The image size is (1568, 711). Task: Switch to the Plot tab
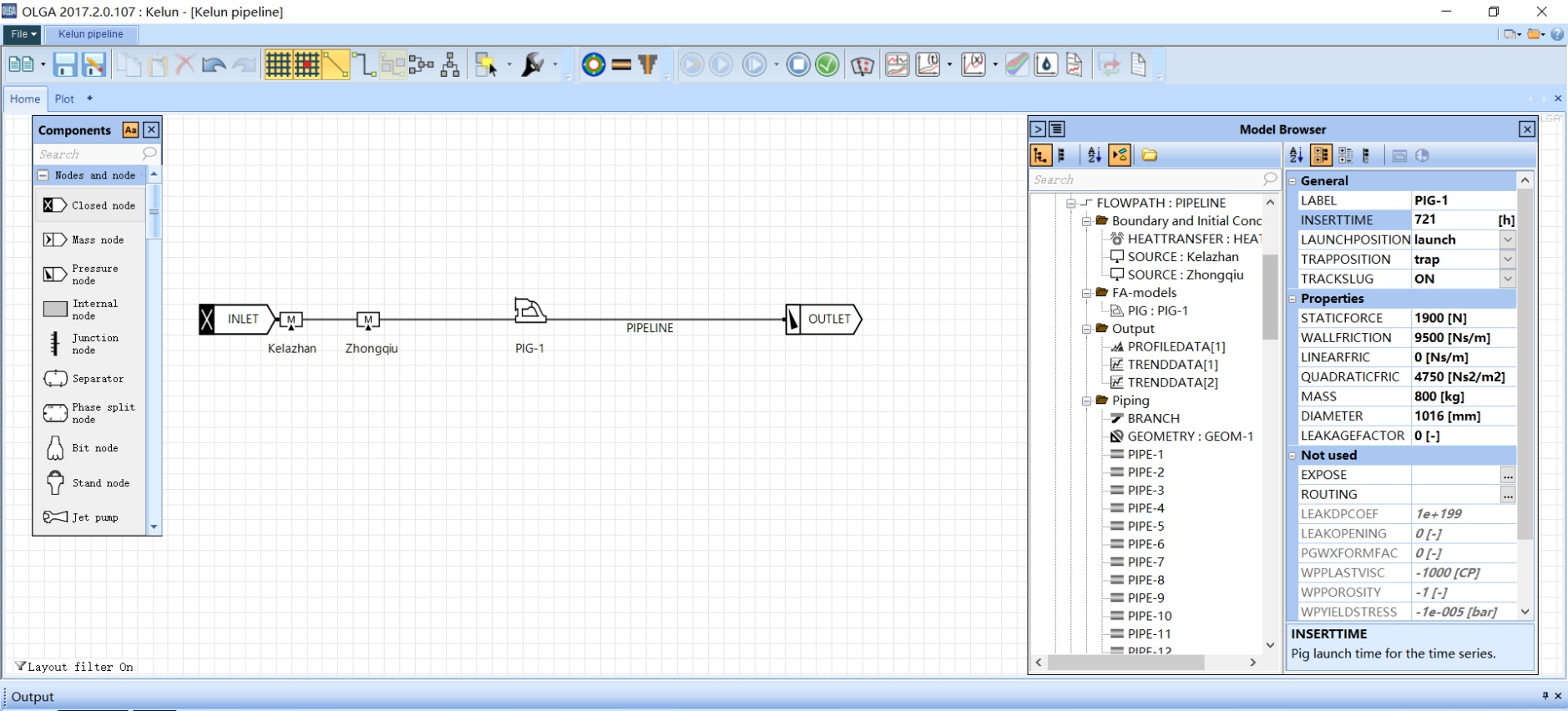tap(64, 98)
